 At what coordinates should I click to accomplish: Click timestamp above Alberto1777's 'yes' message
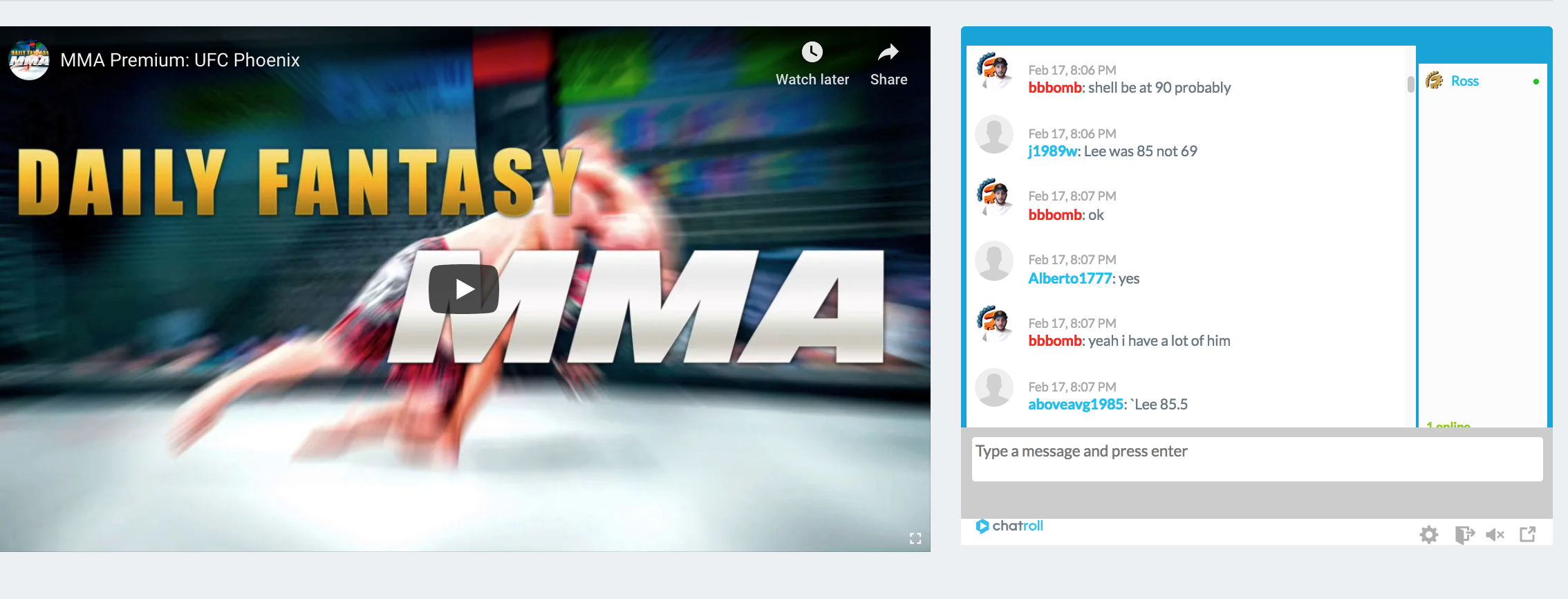1072,260
